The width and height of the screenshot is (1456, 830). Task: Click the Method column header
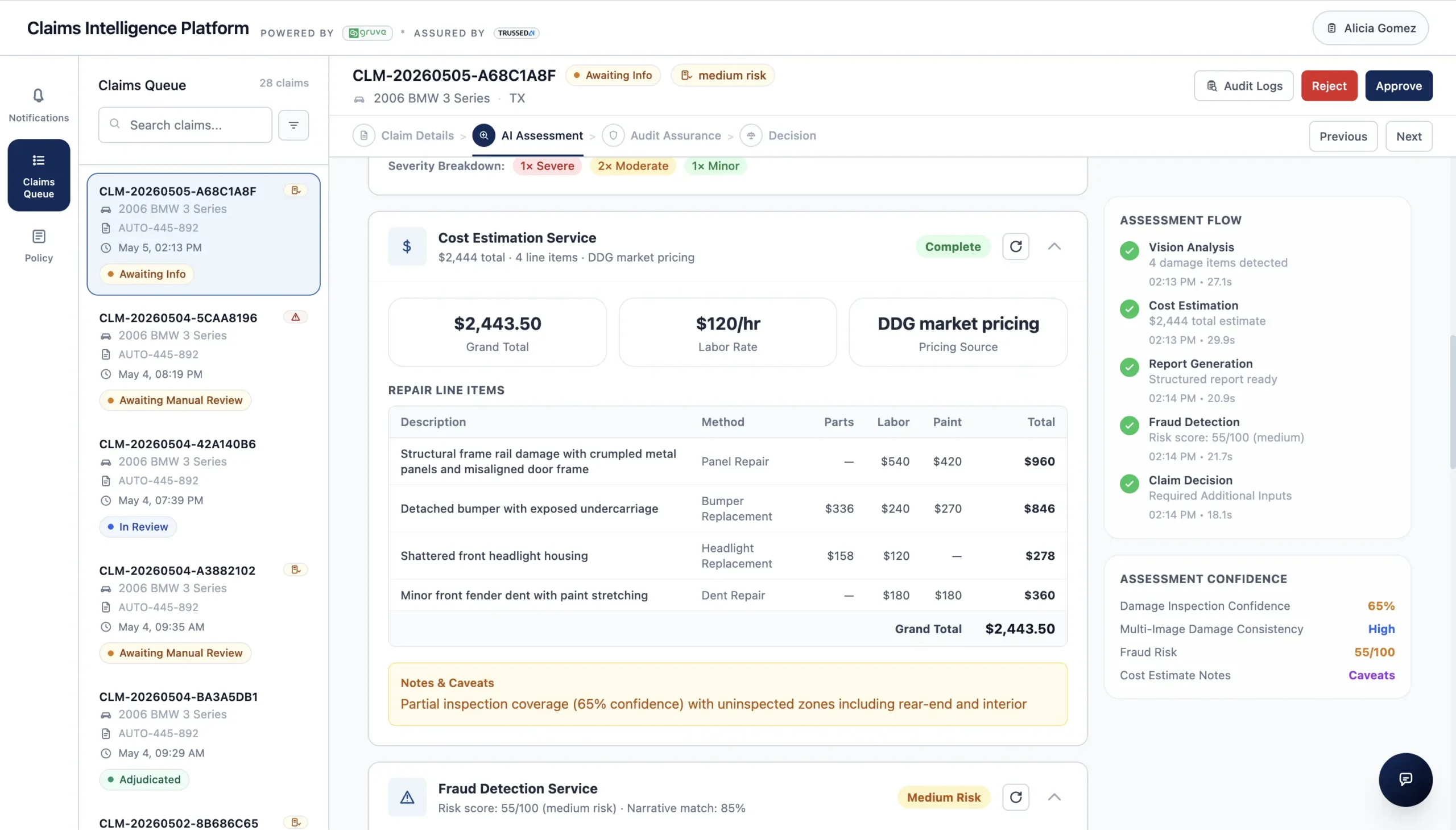click(x=722, y=422)
